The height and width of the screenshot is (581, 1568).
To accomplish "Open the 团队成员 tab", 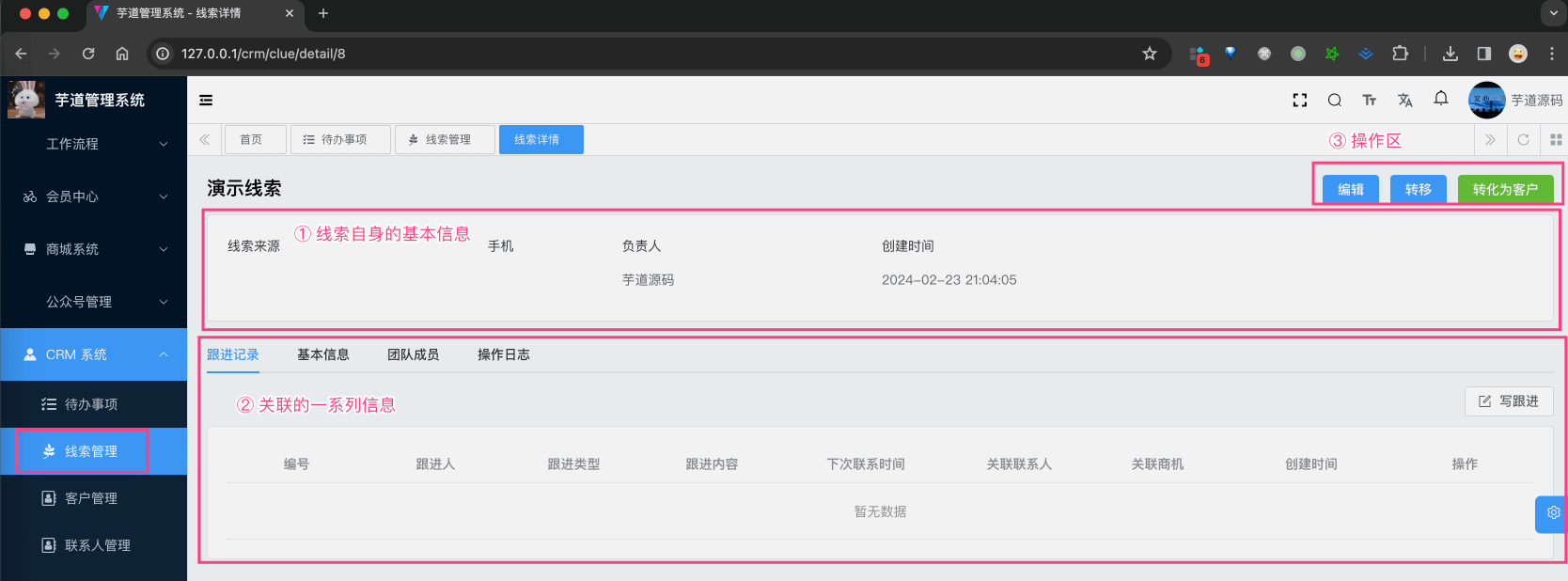I will 413,354.
